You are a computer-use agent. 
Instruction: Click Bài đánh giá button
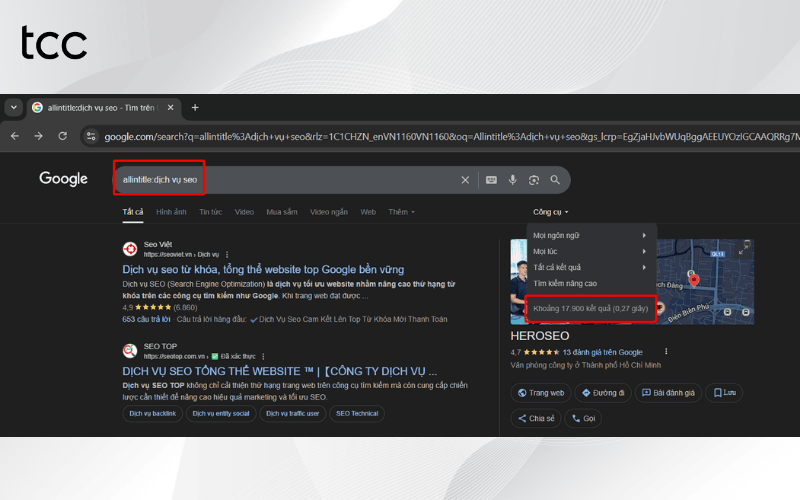[x=668, y=393]
